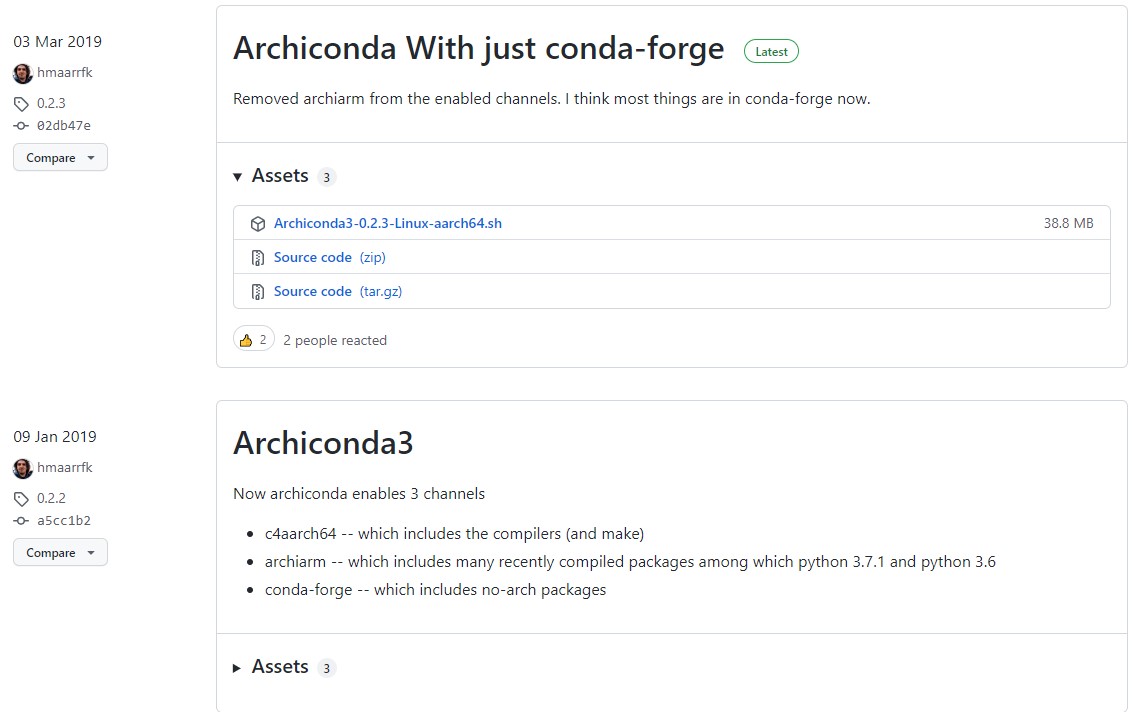Open hmaarrfk avatar on the 03 Mar 2019 release
The image size is (1135, 712).
pos(23,73)
